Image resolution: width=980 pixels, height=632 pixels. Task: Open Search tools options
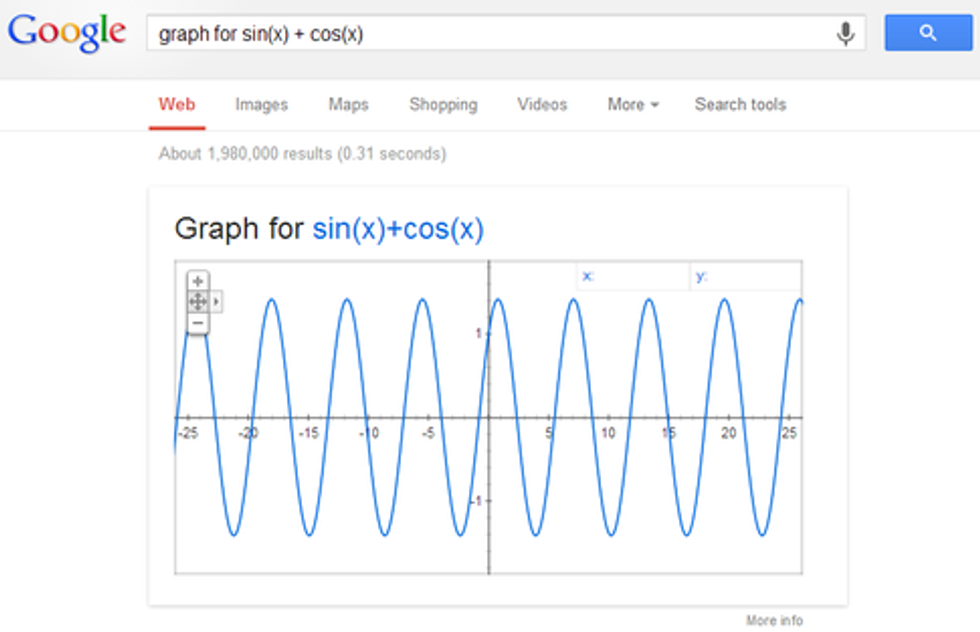pyautogui.click(x=740, y=104)
